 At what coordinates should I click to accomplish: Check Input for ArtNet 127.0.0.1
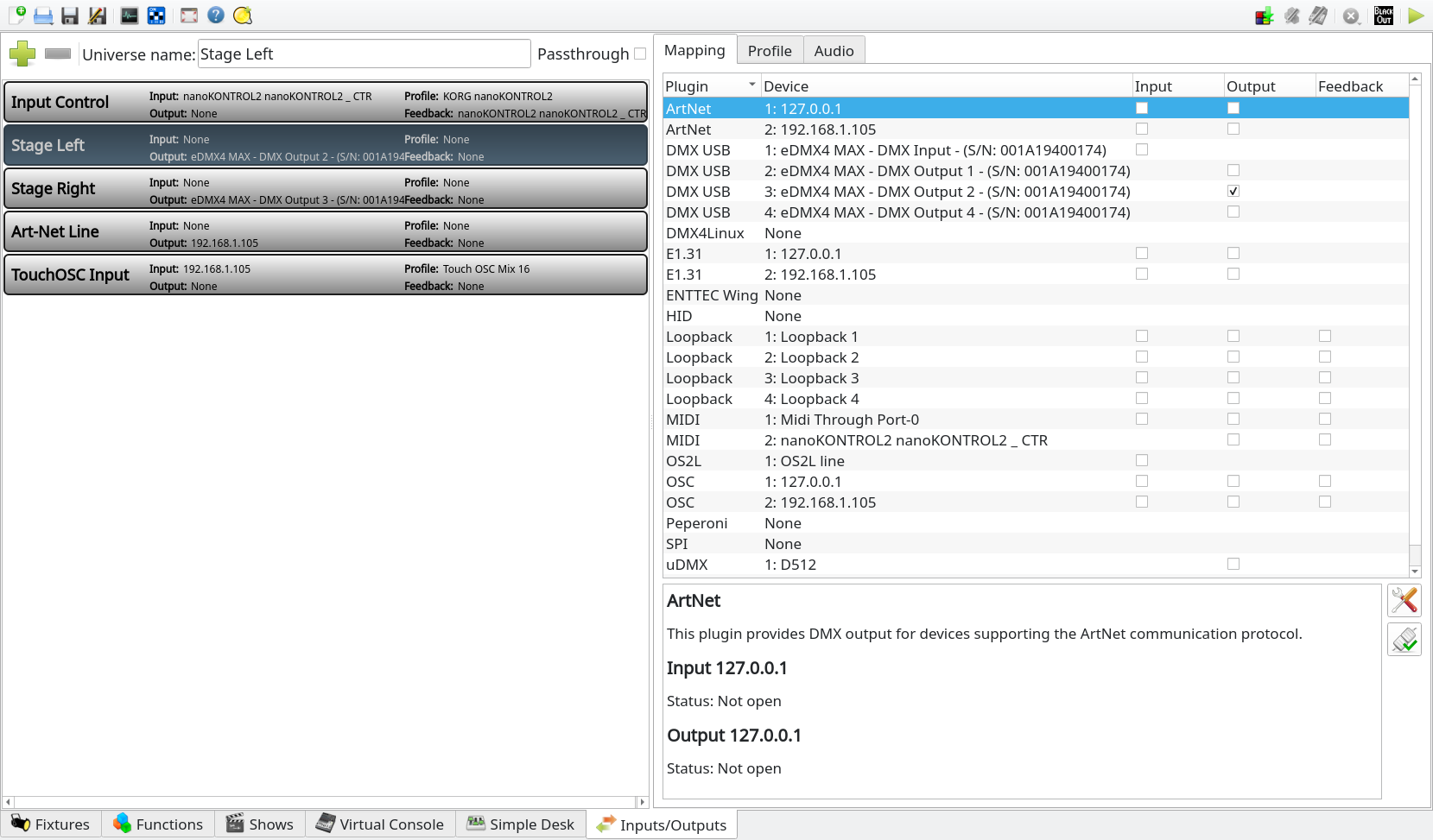point(1142,108)
